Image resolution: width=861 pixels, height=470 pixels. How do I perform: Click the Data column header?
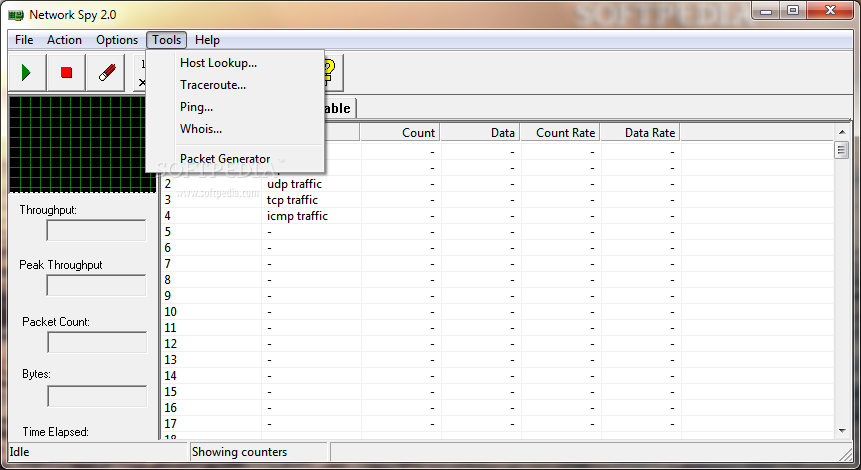(480, 133)
